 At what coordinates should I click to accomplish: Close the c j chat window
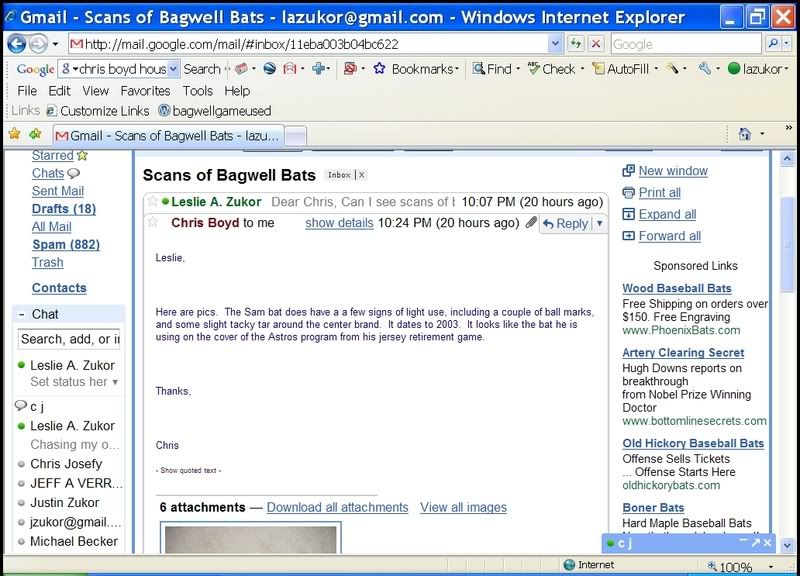pos(767,542)
